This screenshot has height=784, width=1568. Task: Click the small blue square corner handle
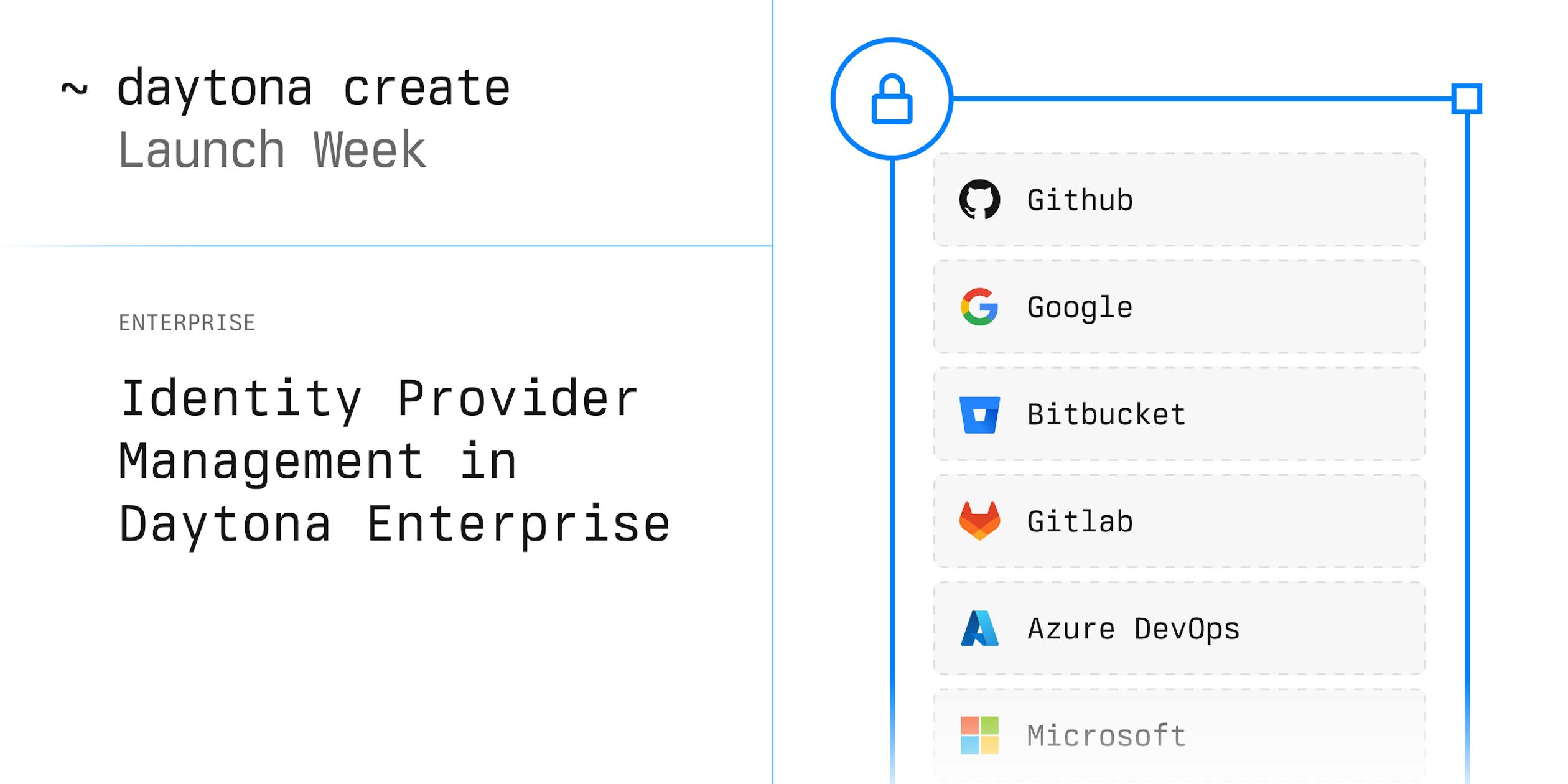coord(1467,99)
